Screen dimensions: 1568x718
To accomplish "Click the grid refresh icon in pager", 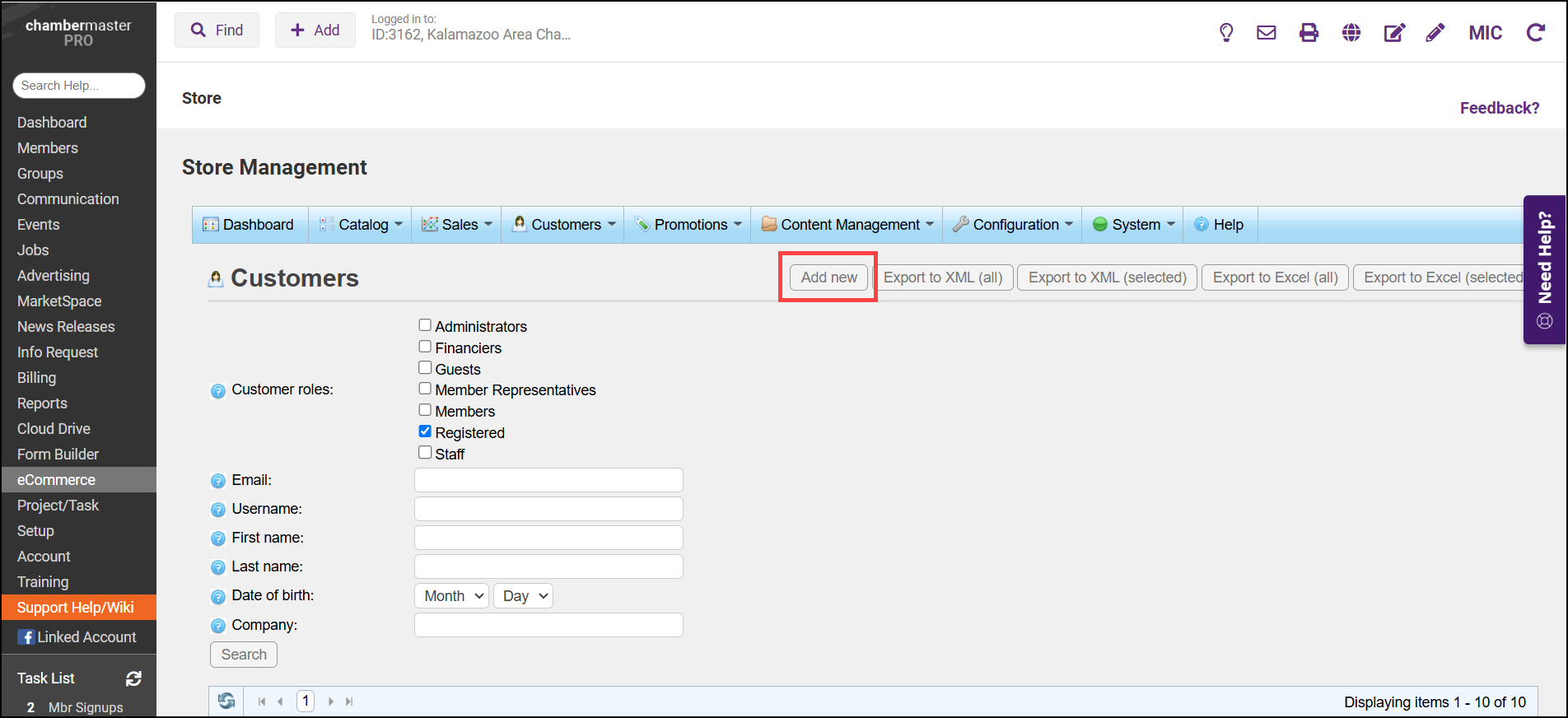I will click(x=226, y=702).
